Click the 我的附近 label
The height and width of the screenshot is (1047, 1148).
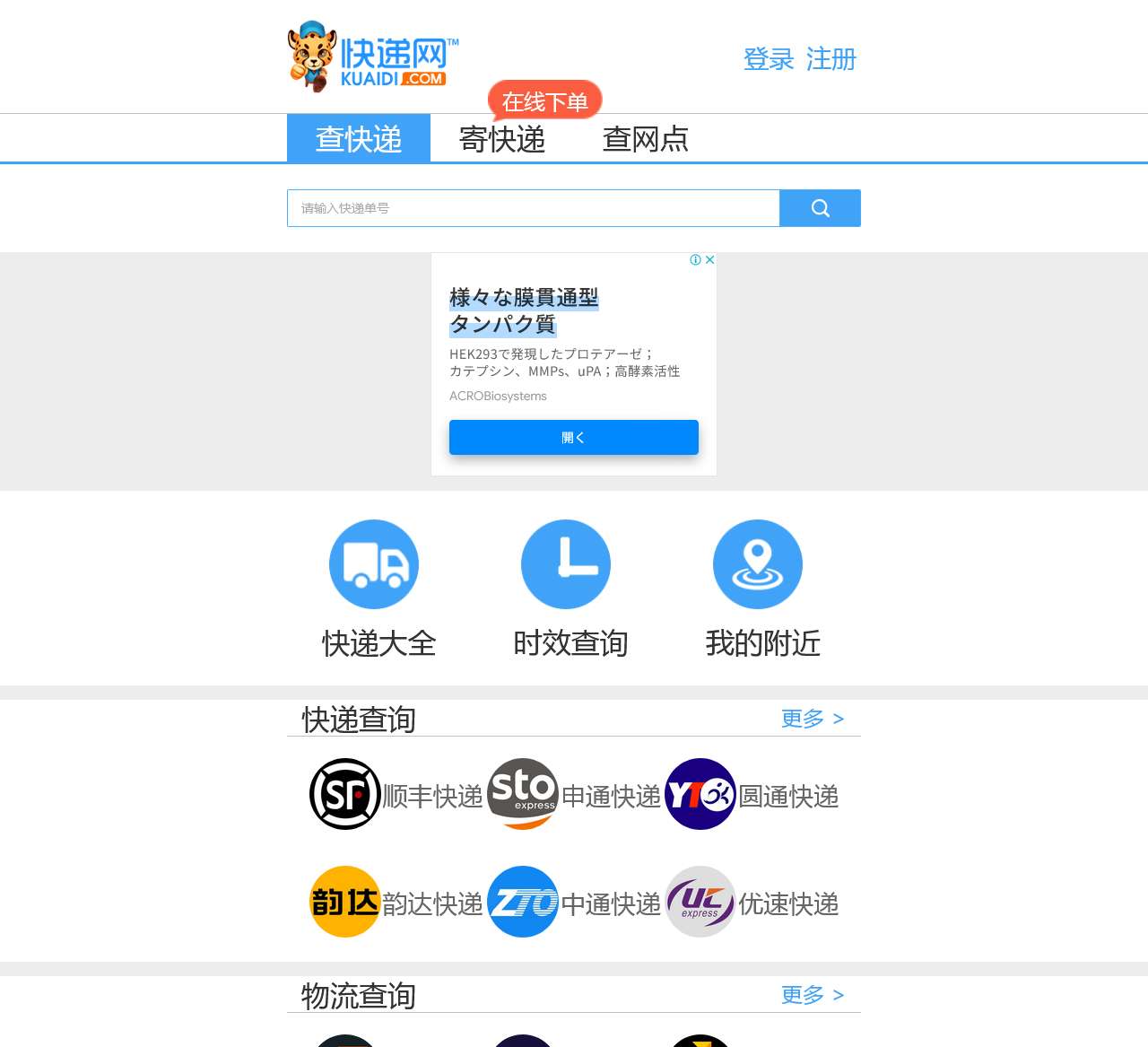pyautogui.click(x=762, y=643)
